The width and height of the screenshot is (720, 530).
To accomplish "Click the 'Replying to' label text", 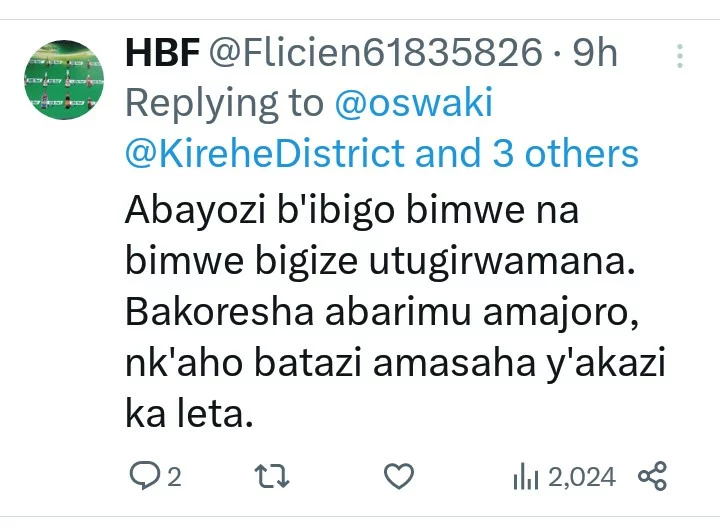I will tap(225, 104).
